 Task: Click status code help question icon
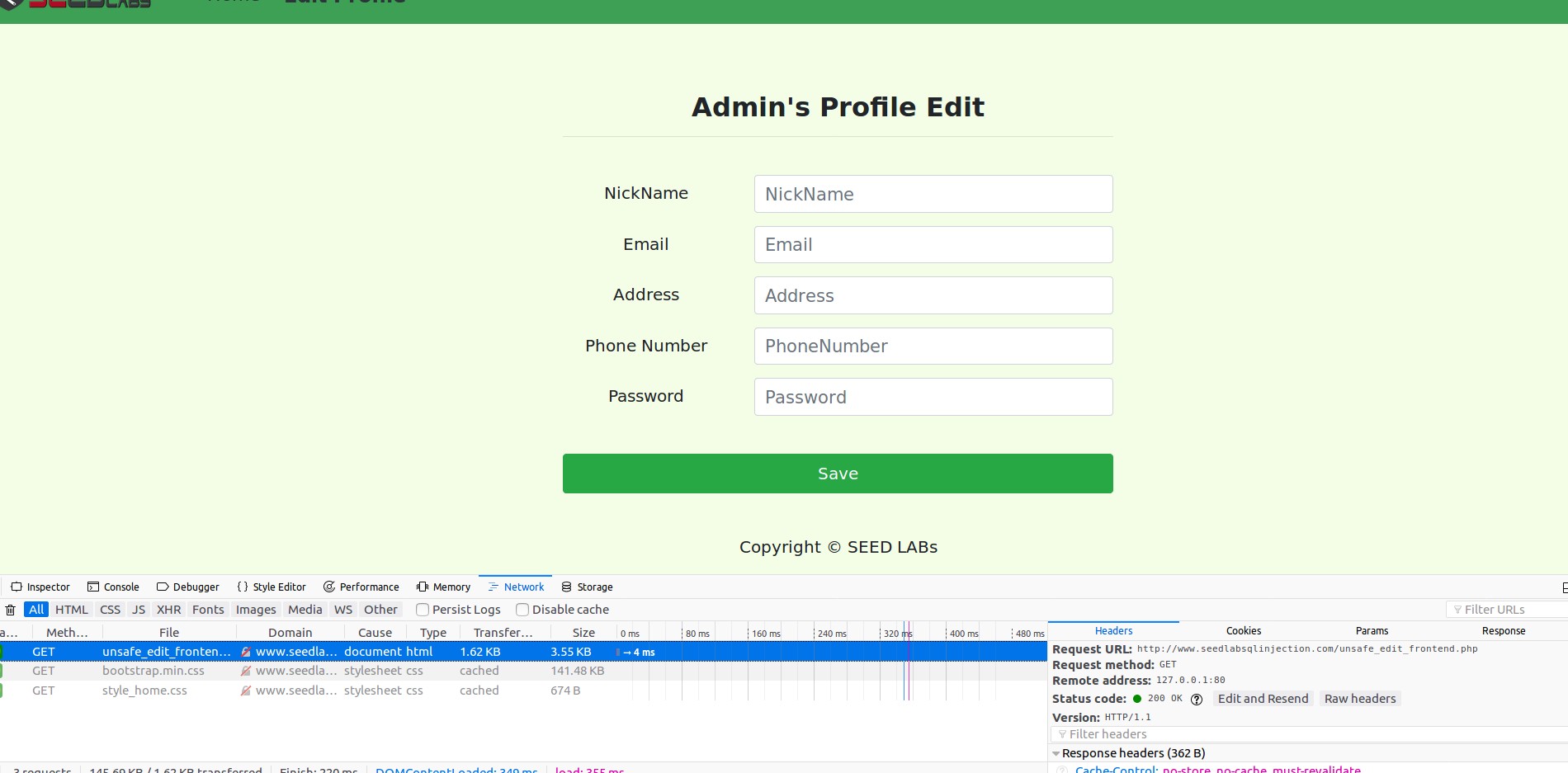(x=1197, y=699)
